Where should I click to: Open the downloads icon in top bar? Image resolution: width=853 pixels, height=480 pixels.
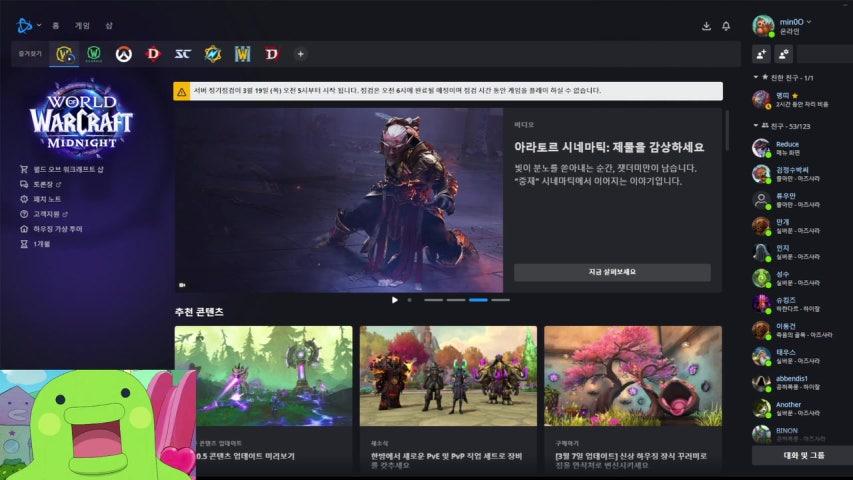(706, 26)
